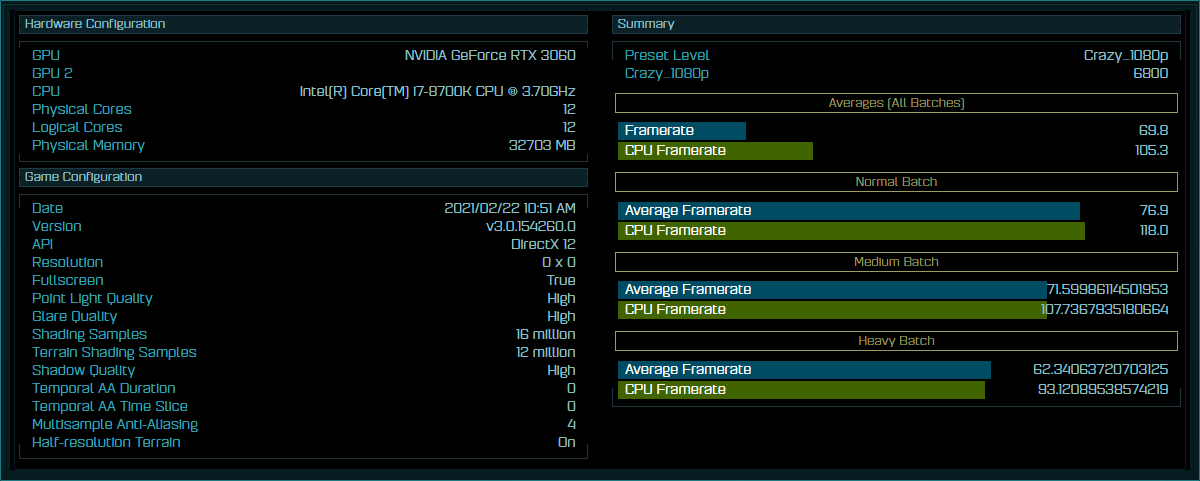The image size is (1200, 481).
Task: Click the Preset Level label
Action: 667,56
